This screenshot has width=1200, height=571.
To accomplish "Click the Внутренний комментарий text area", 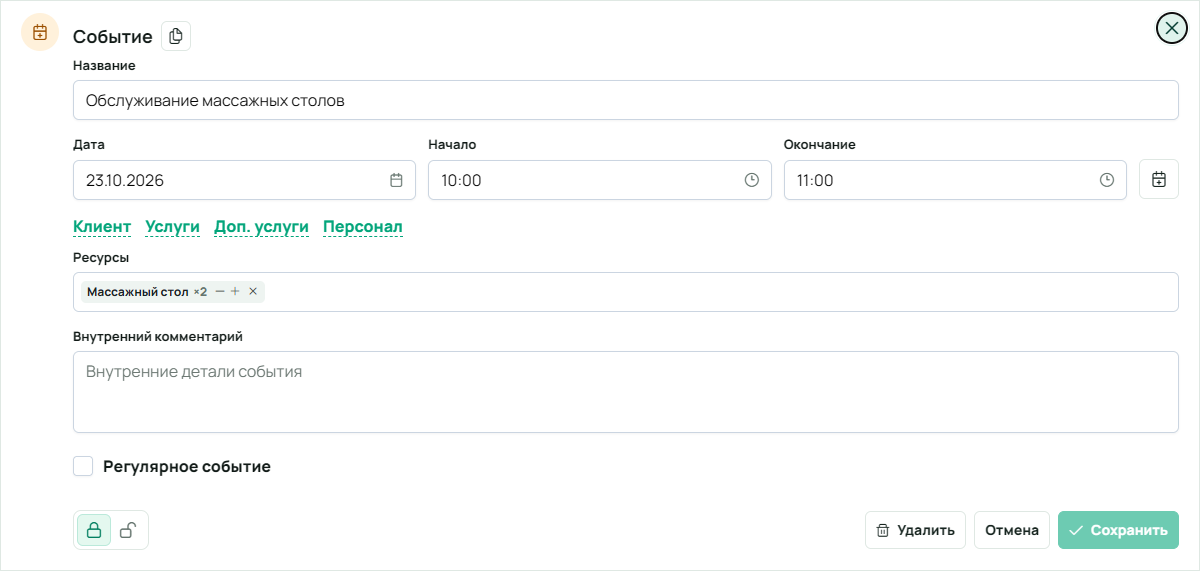I will 626,392.
